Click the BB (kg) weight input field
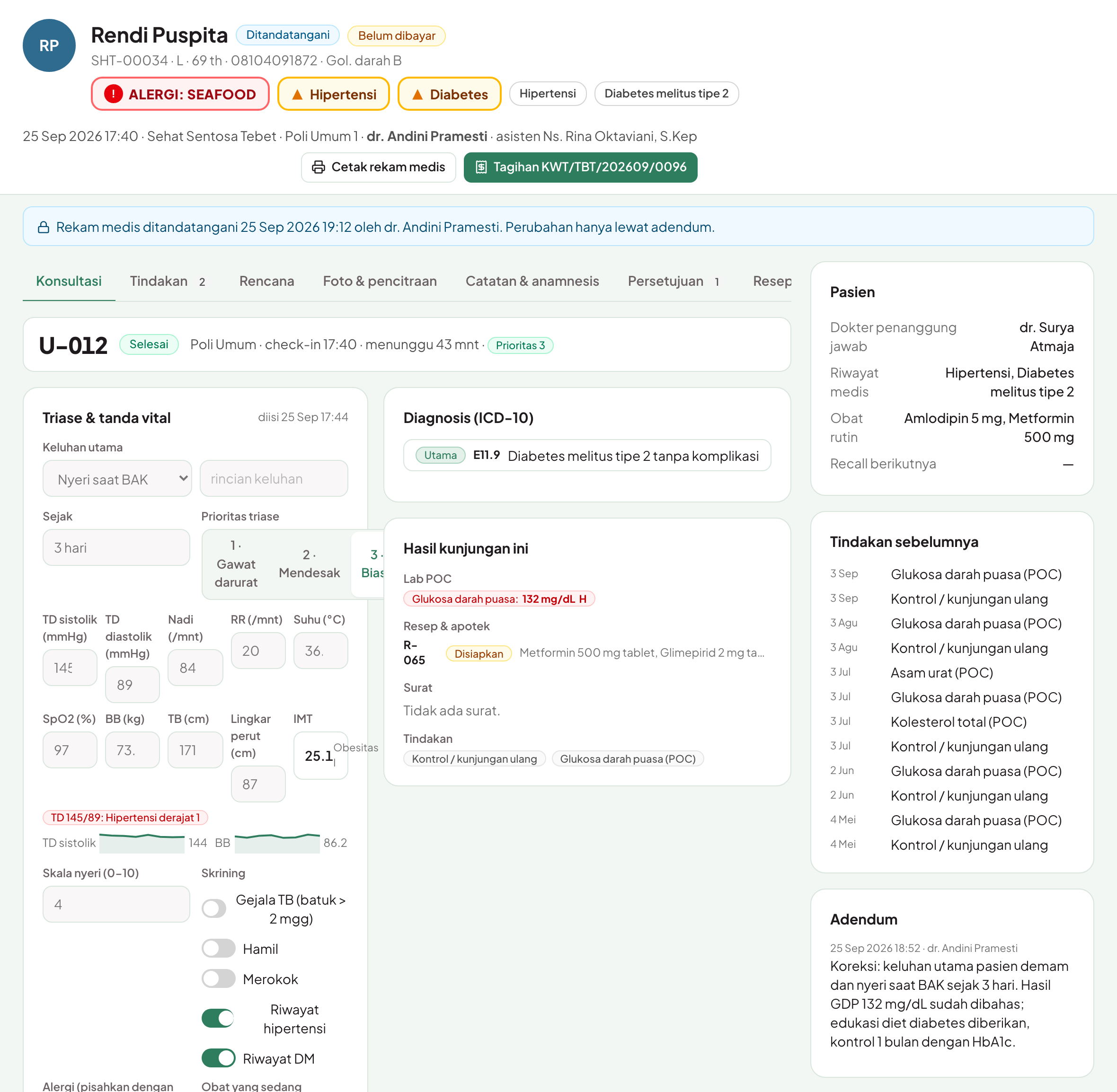1117x1092 pixels. tap(133, 749)
